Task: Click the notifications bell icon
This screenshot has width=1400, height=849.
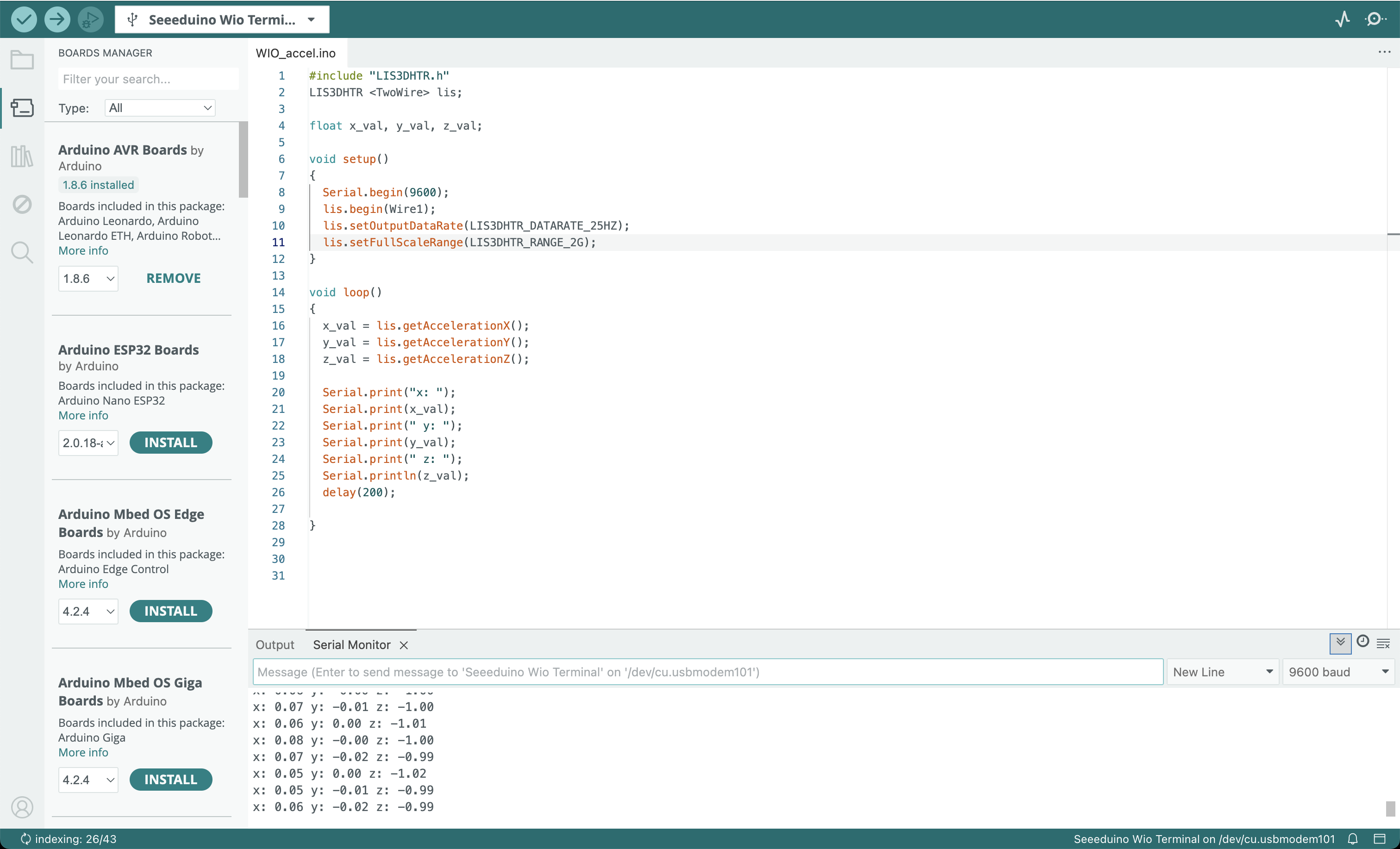Action: [x=1353, y=839]
